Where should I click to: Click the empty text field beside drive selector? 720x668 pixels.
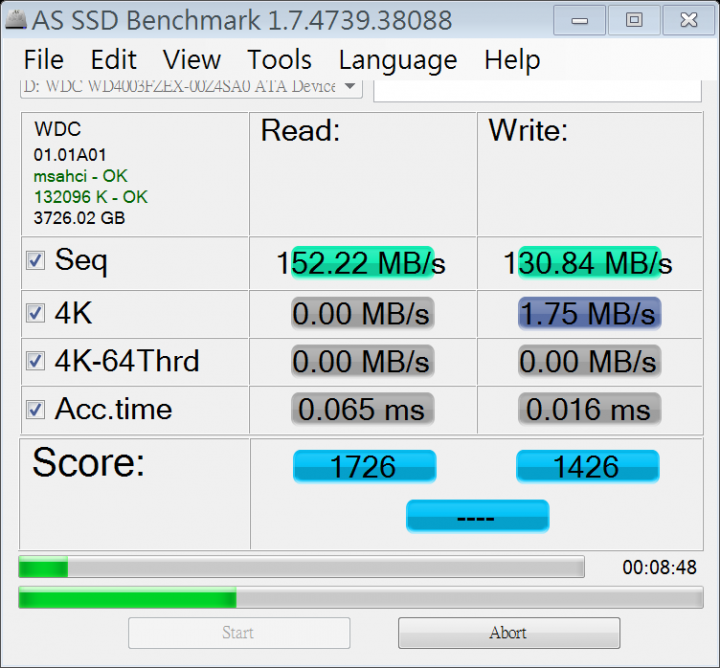coord(537,90)
